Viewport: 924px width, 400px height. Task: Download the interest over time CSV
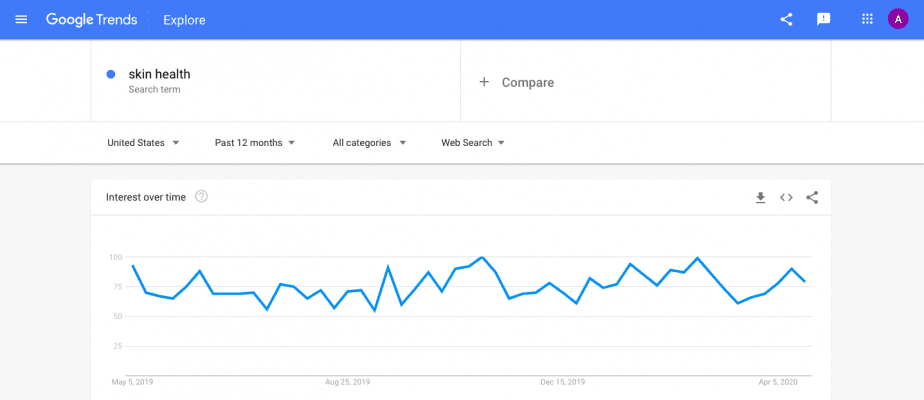(760, 197)
